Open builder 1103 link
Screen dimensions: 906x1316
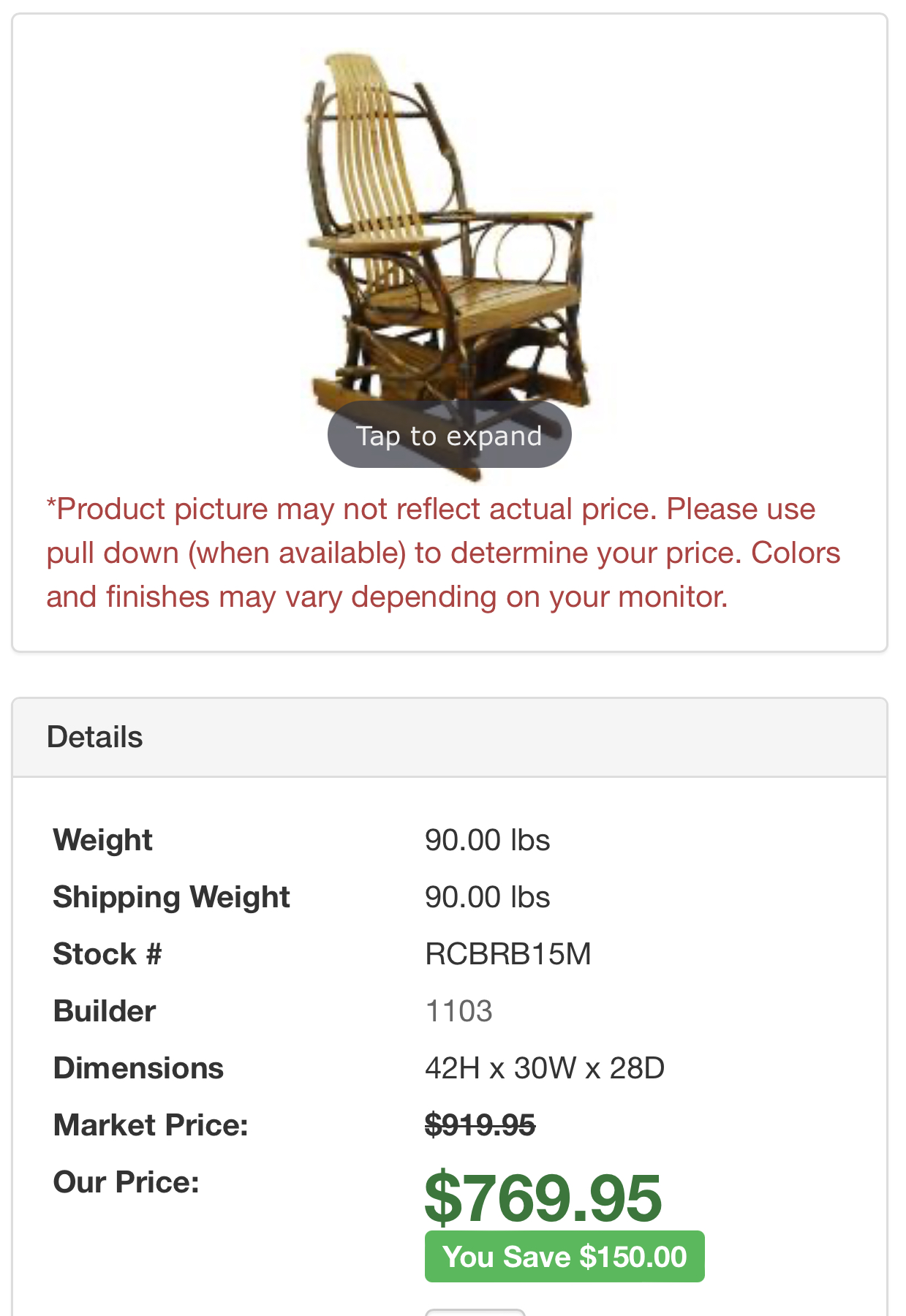(x=458, y=1011)
